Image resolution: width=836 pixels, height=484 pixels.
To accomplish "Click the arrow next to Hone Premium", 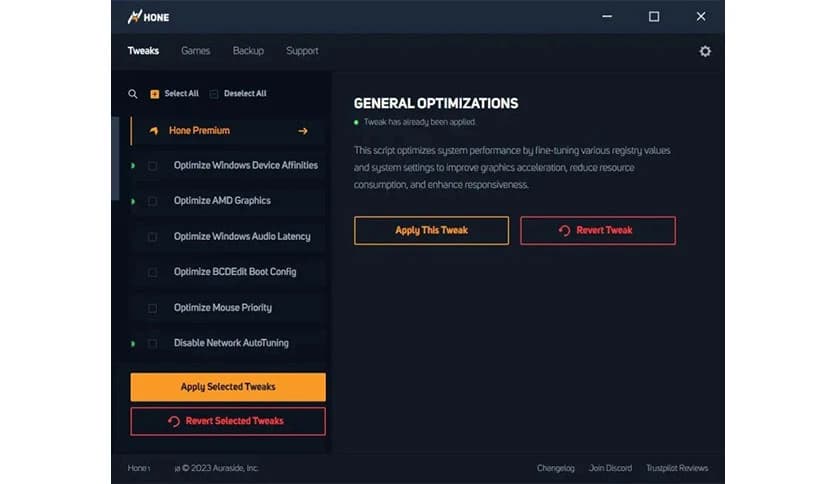I will click(303, 131).
